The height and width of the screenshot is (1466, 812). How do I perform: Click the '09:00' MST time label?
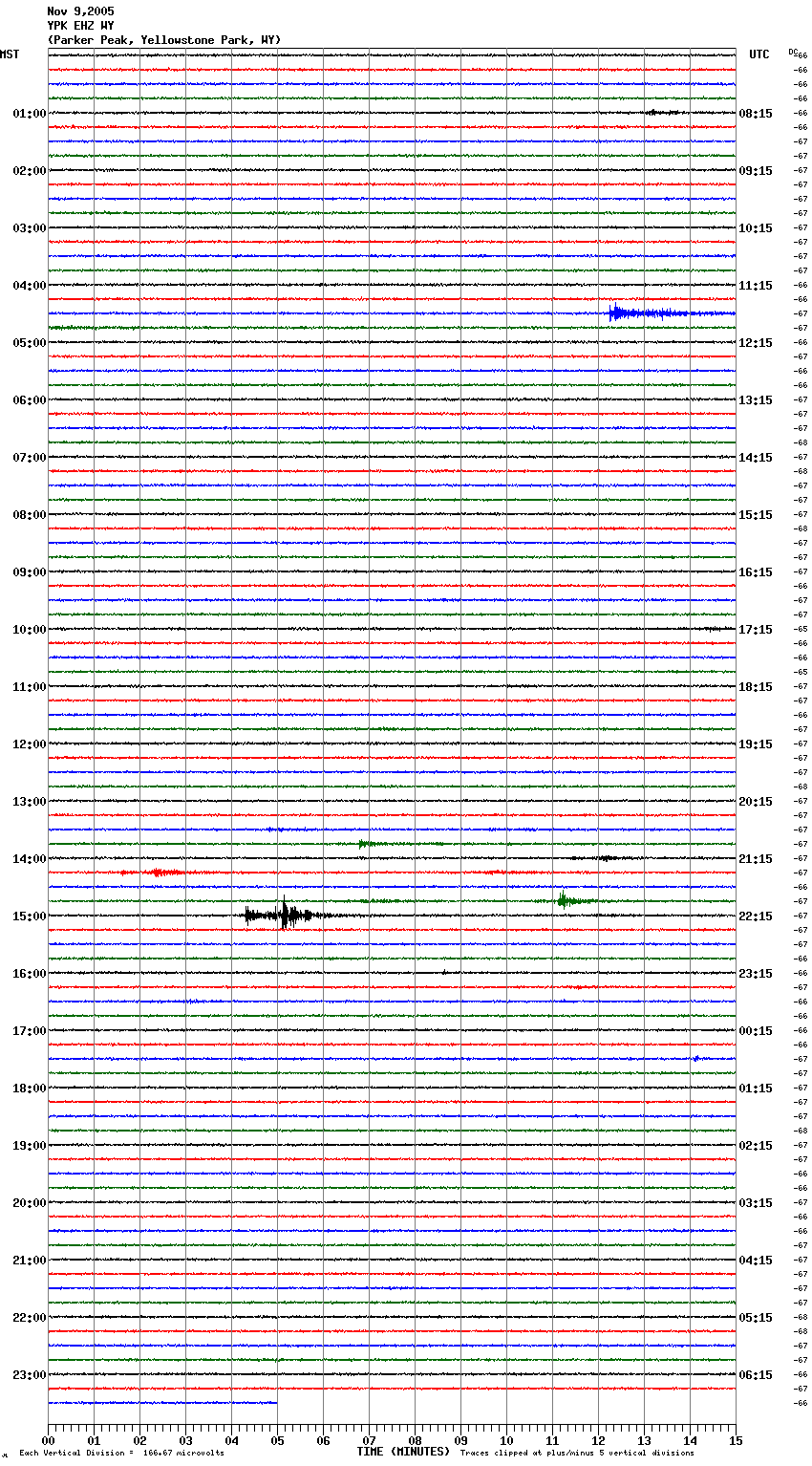click(x=30, y=572)
